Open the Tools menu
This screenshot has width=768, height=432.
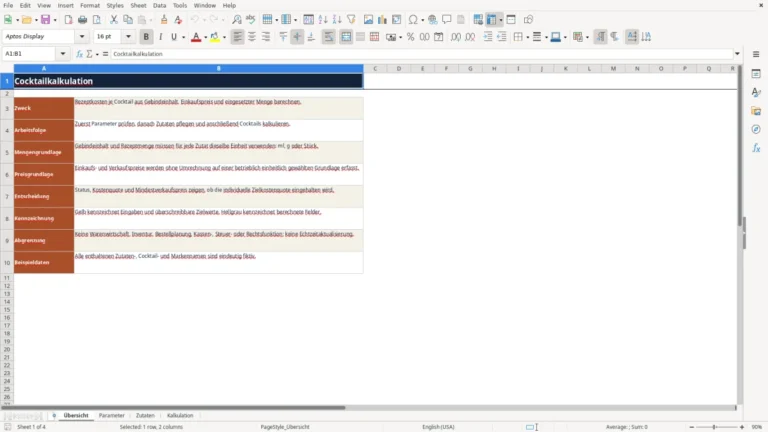pos(180,5)
